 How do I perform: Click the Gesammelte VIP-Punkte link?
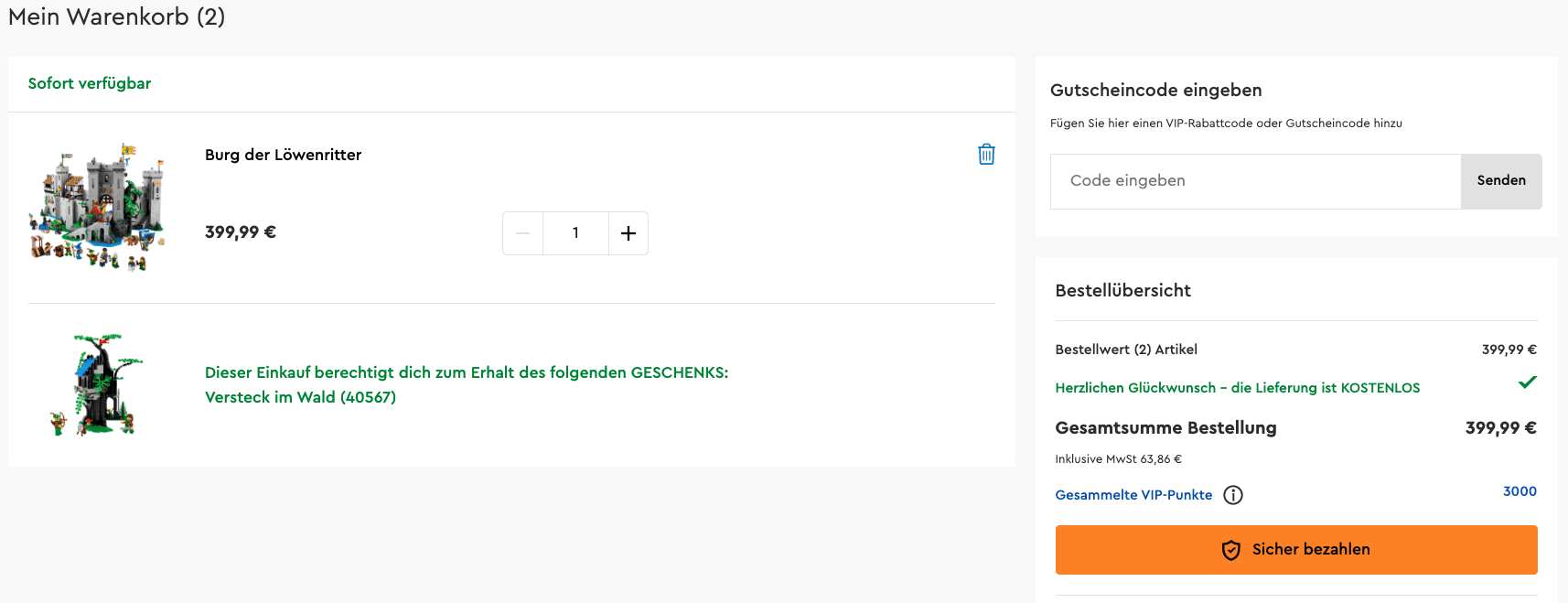coord(1133,495)
